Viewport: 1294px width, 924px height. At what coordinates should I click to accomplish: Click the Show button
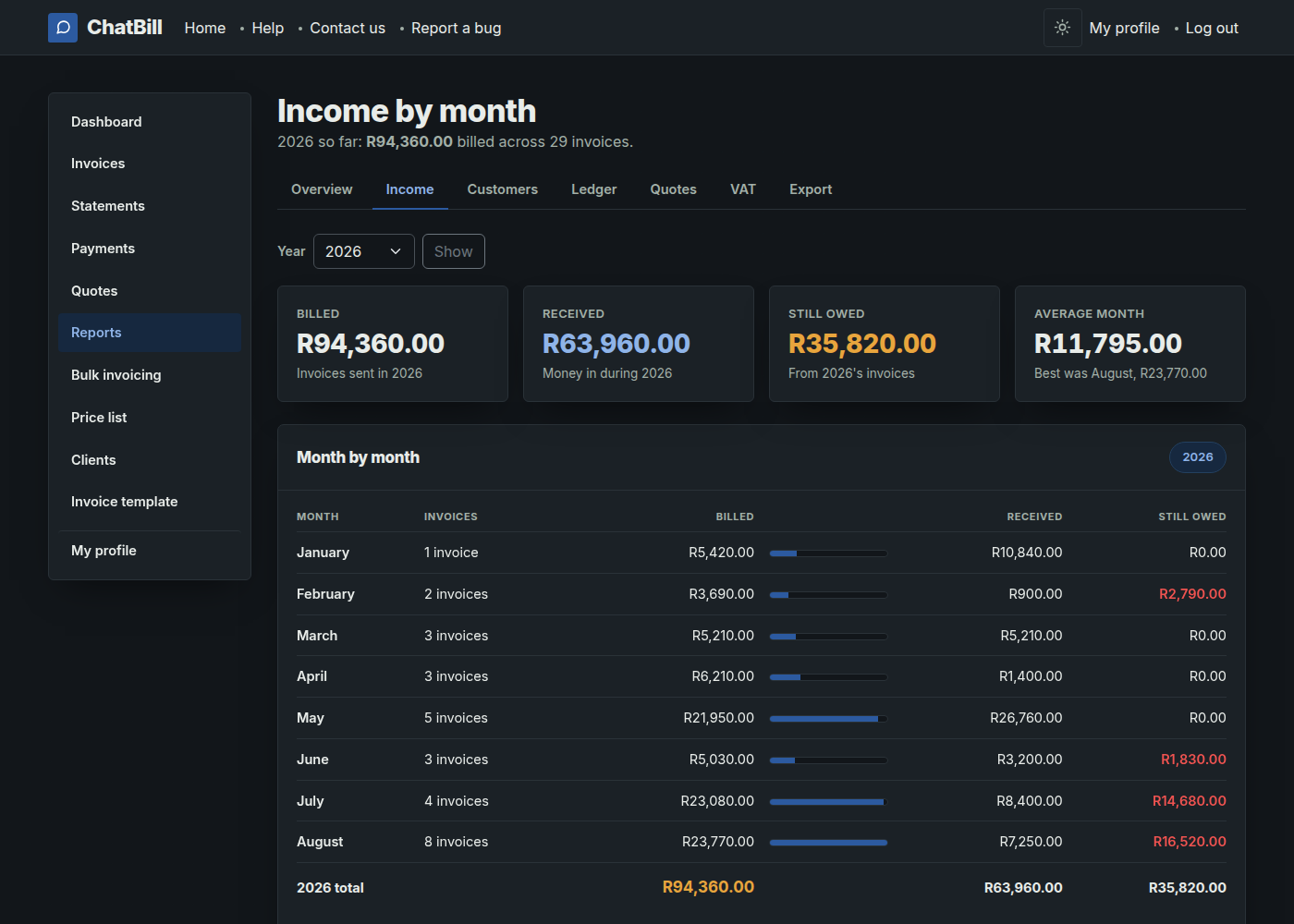[x=454, y=251]
